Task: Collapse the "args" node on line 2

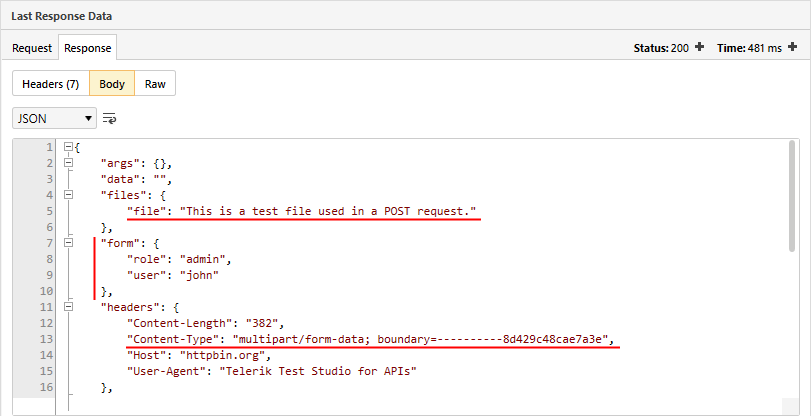Action: [x=68, y=163]
